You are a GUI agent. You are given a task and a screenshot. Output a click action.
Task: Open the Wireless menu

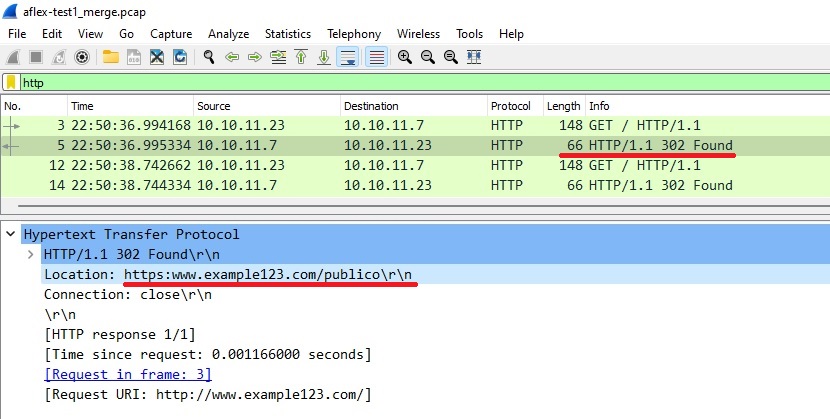point(418,34)
